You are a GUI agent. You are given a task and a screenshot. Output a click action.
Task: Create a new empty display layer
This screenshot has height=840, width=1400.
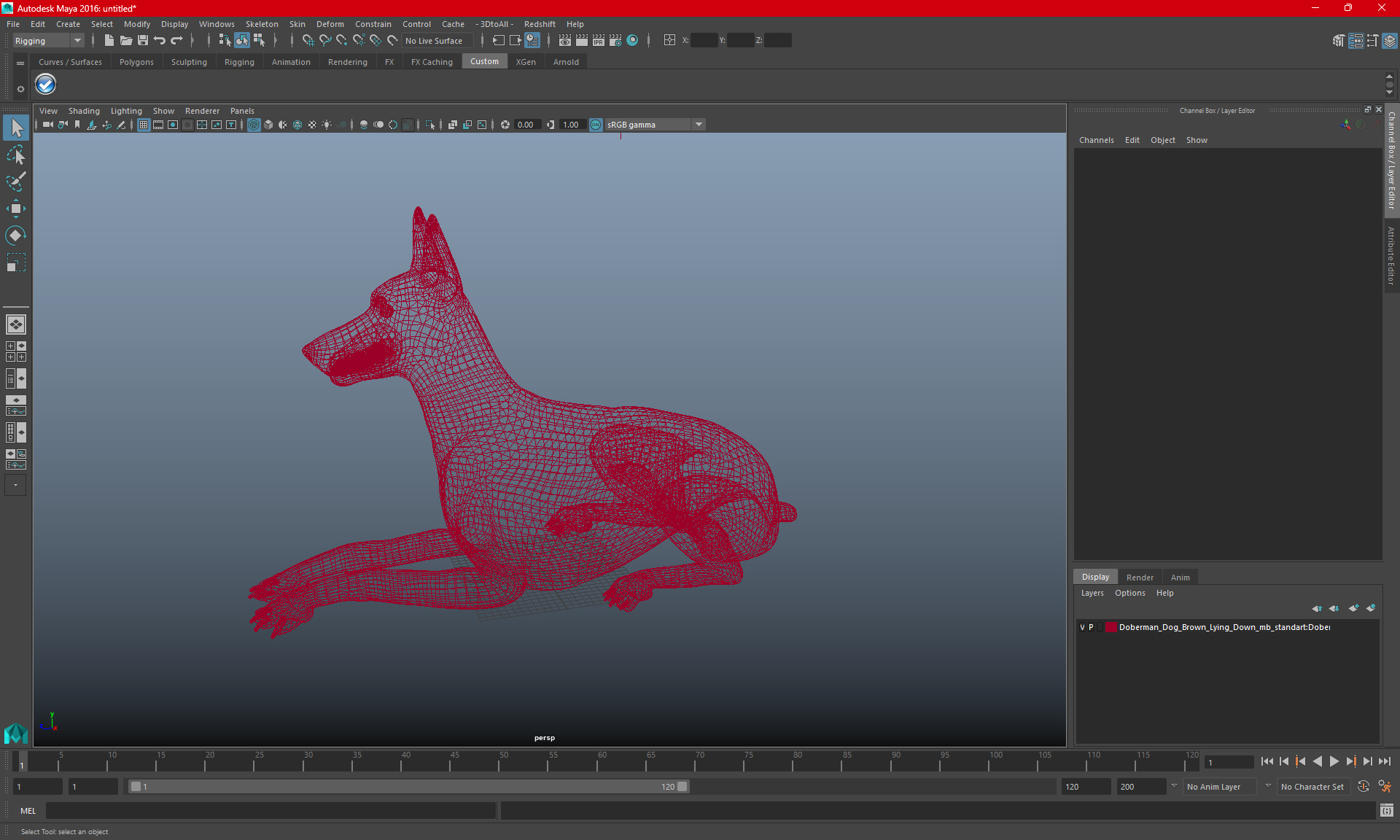click(x=1353, y=608)
